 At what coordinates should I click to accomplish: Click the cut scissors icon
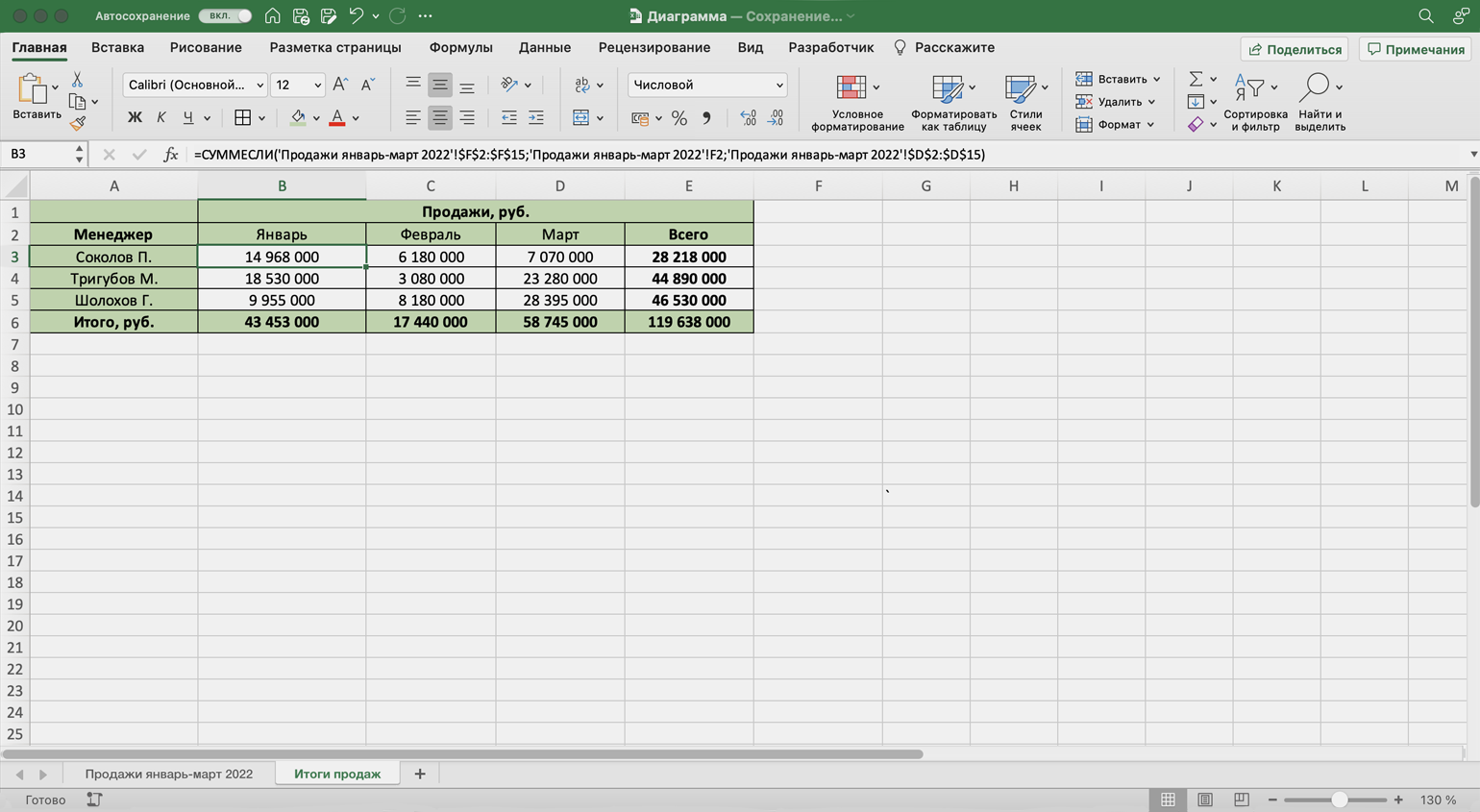click(78, 80)
